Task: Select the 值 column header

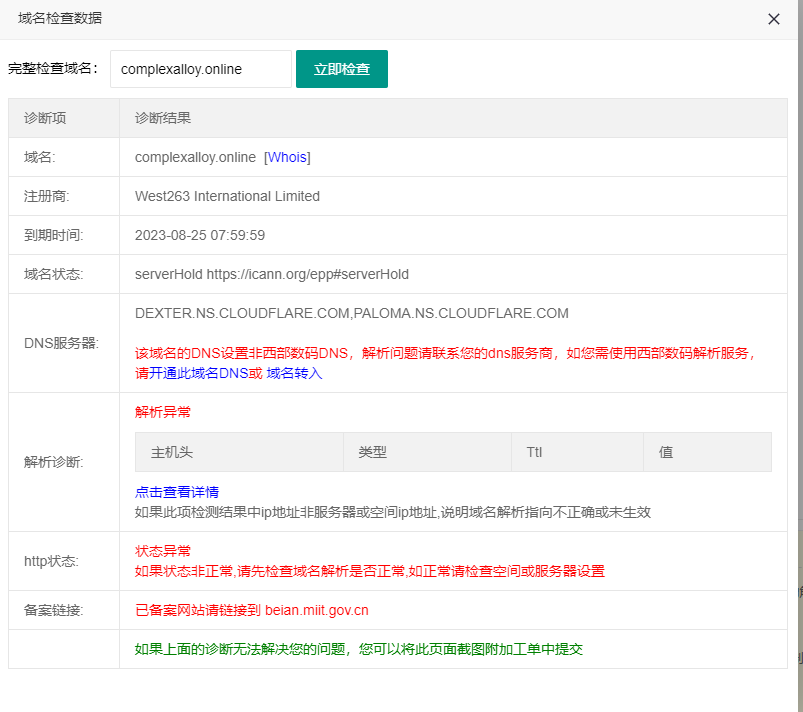Action: click(x=665, y=452)
